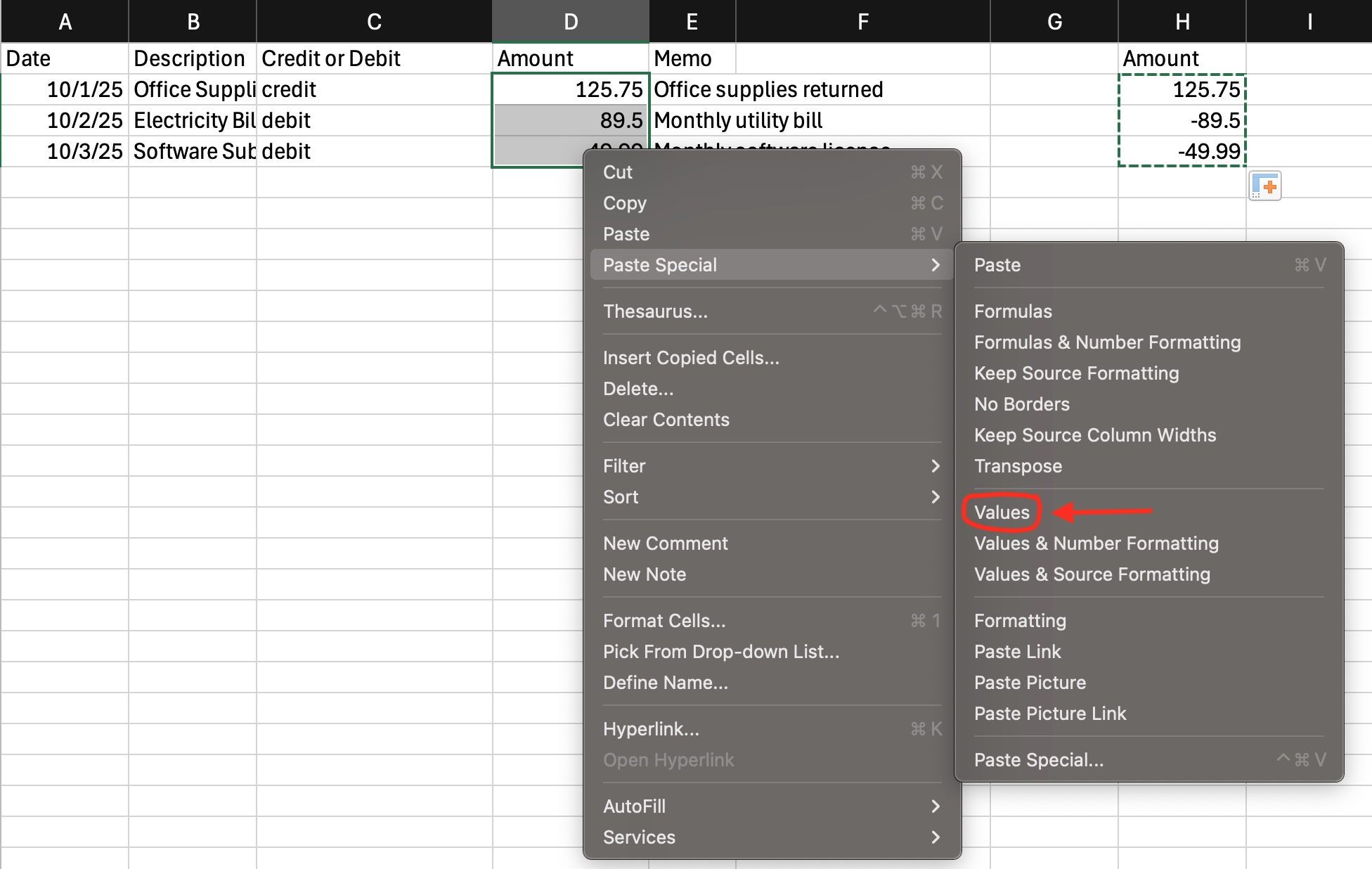Select column D header
The height and width of the screenshot is (869, 1372).
pos(571,21)
